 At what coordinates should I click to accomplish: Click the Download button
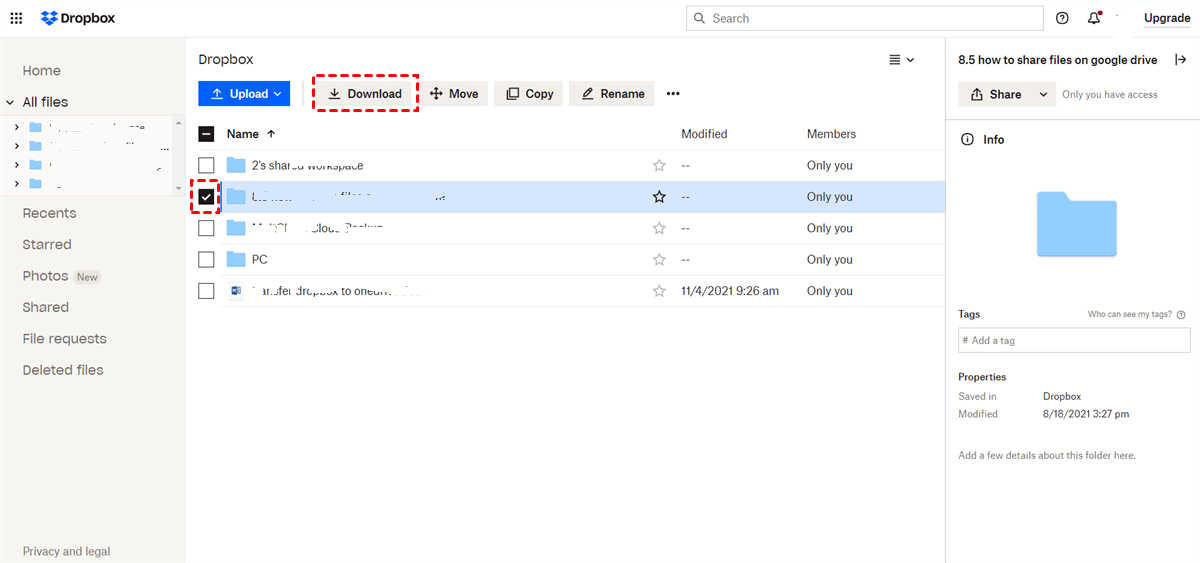point(365,94)
